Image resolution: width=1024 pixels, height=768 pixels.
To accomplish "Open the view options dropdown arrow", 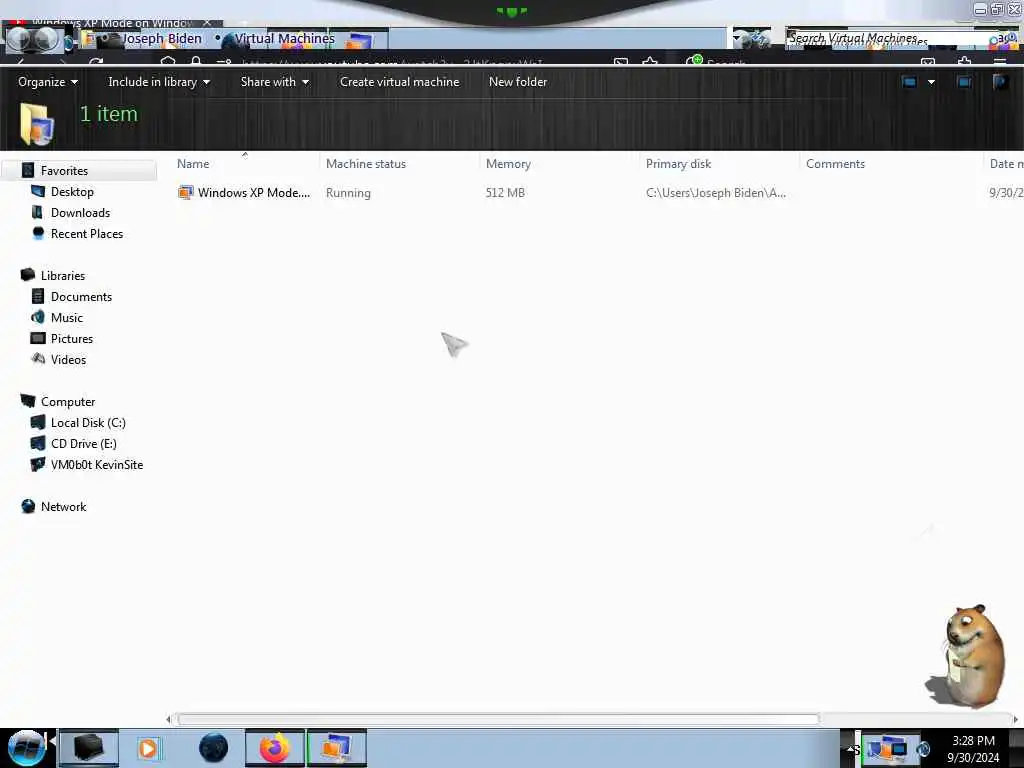I will click(931, 82).
